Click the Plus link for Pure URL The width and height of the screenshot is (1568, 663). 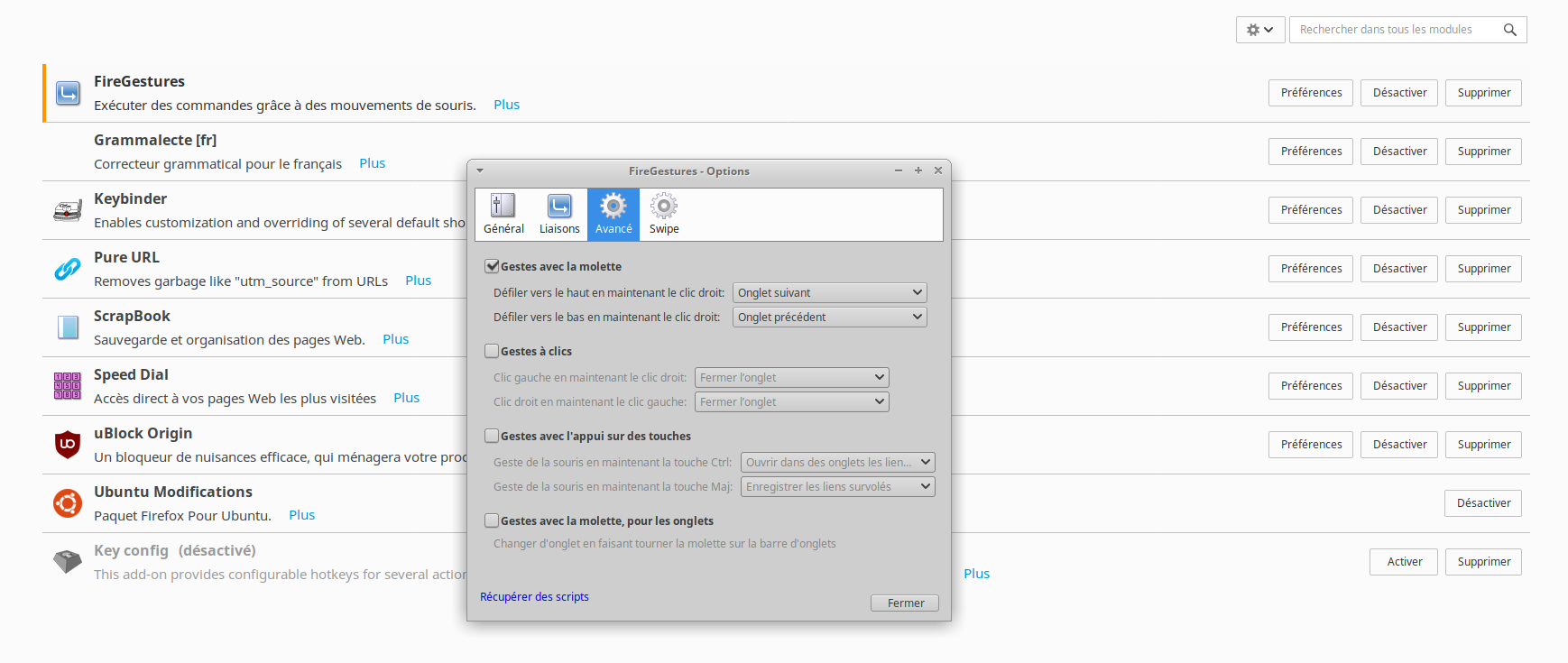[x=418, y=281]
